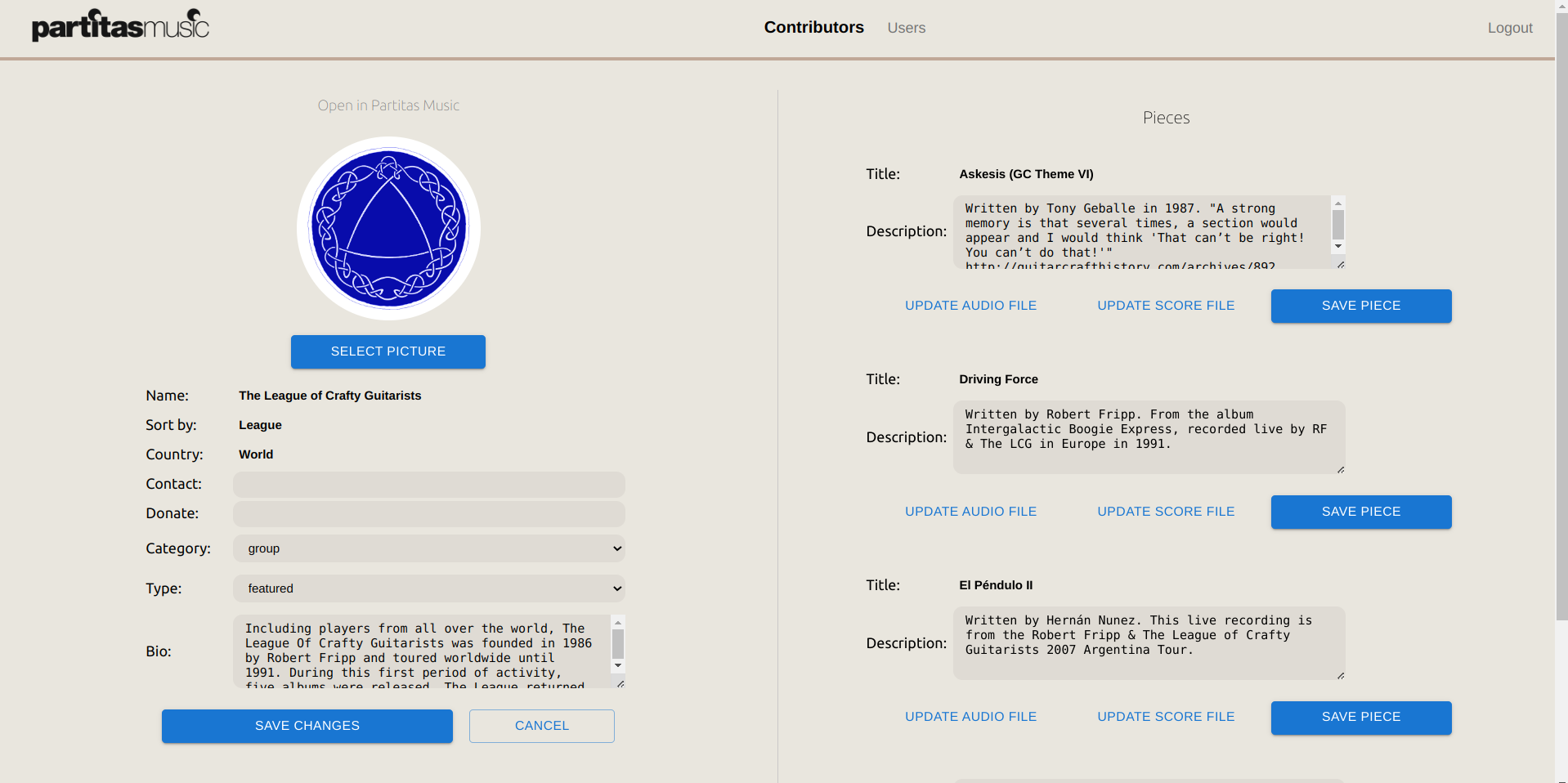1568x783 pixels.
Task: Click El Péndulo II description resize handle
Action: 1341,675
